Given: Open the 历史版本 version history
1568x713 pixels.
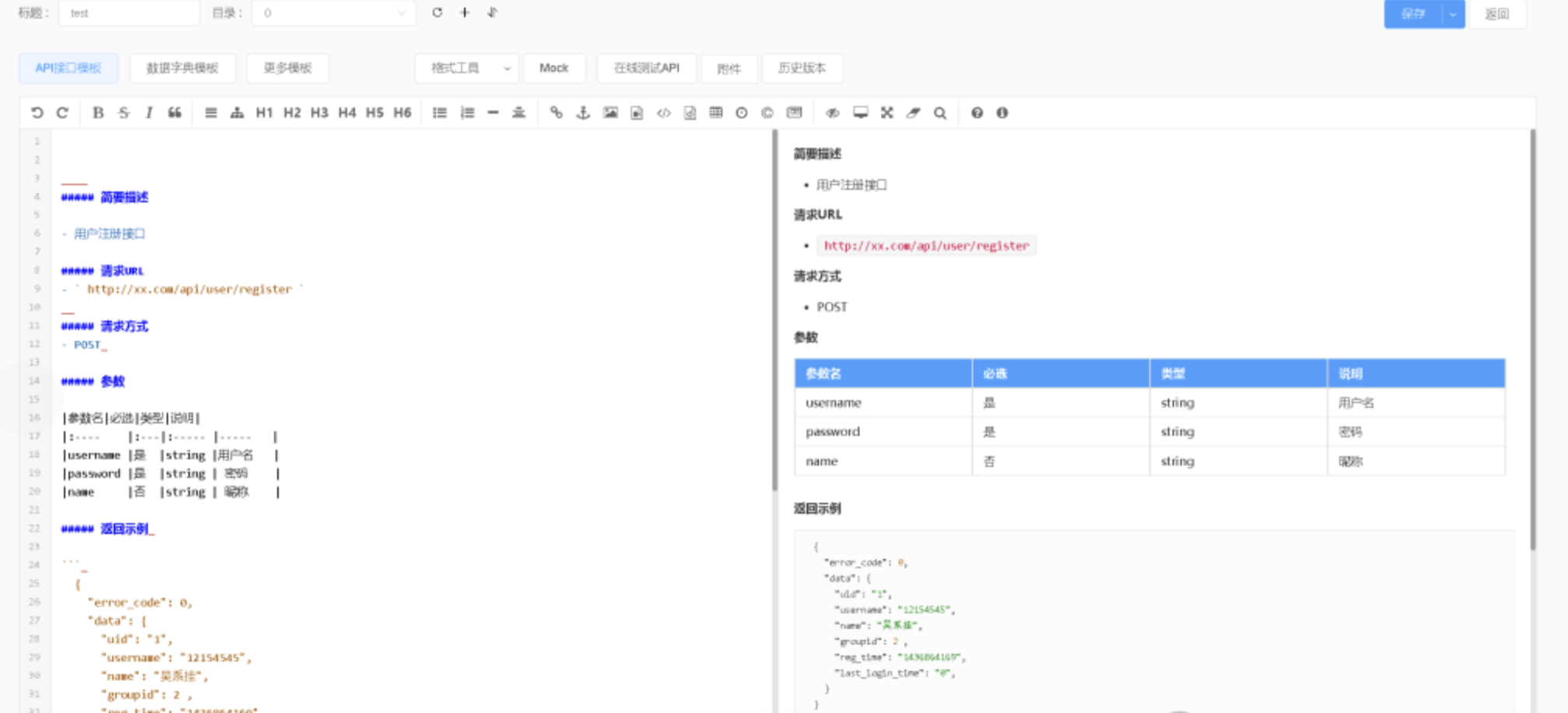Looking at the screenshot, I should tap(802, 68).
